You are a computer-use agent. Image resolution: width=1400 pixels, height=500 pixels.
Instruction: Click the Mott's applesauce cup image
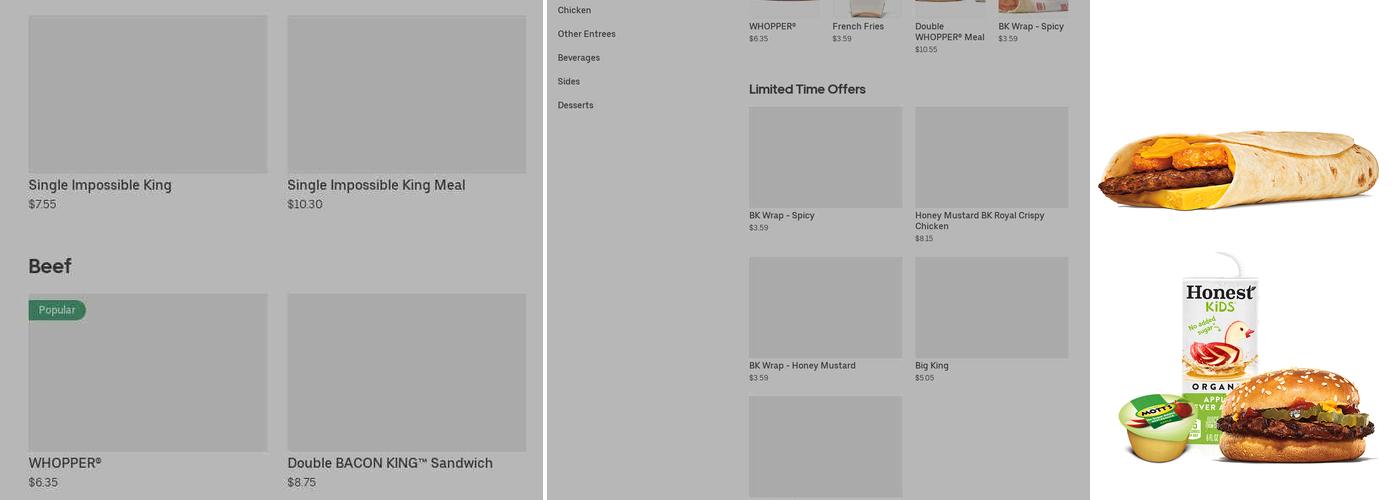tap(1156, 425)
